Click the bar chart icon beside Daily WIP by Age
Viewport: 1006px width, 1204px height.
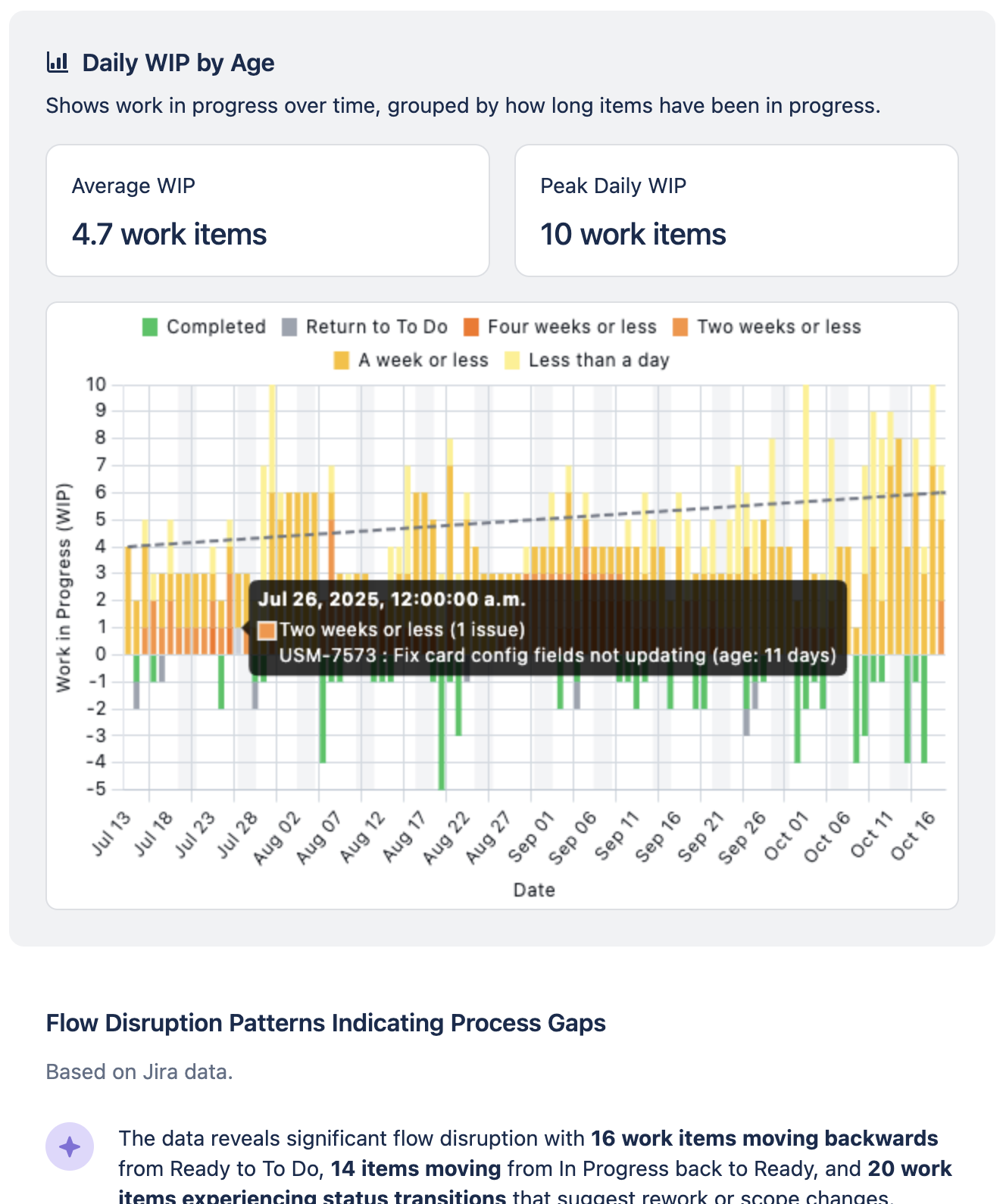(x=58, y=62)
